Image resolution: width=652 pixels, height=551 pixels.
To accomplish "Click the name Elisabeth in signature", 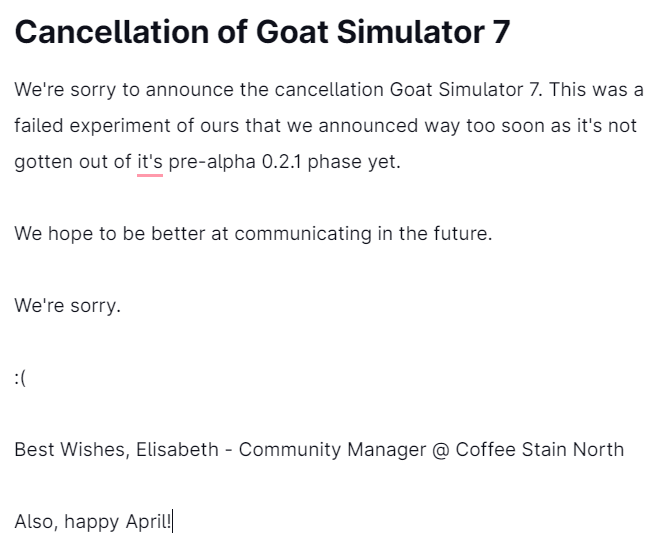I will (x=177, y=450).
